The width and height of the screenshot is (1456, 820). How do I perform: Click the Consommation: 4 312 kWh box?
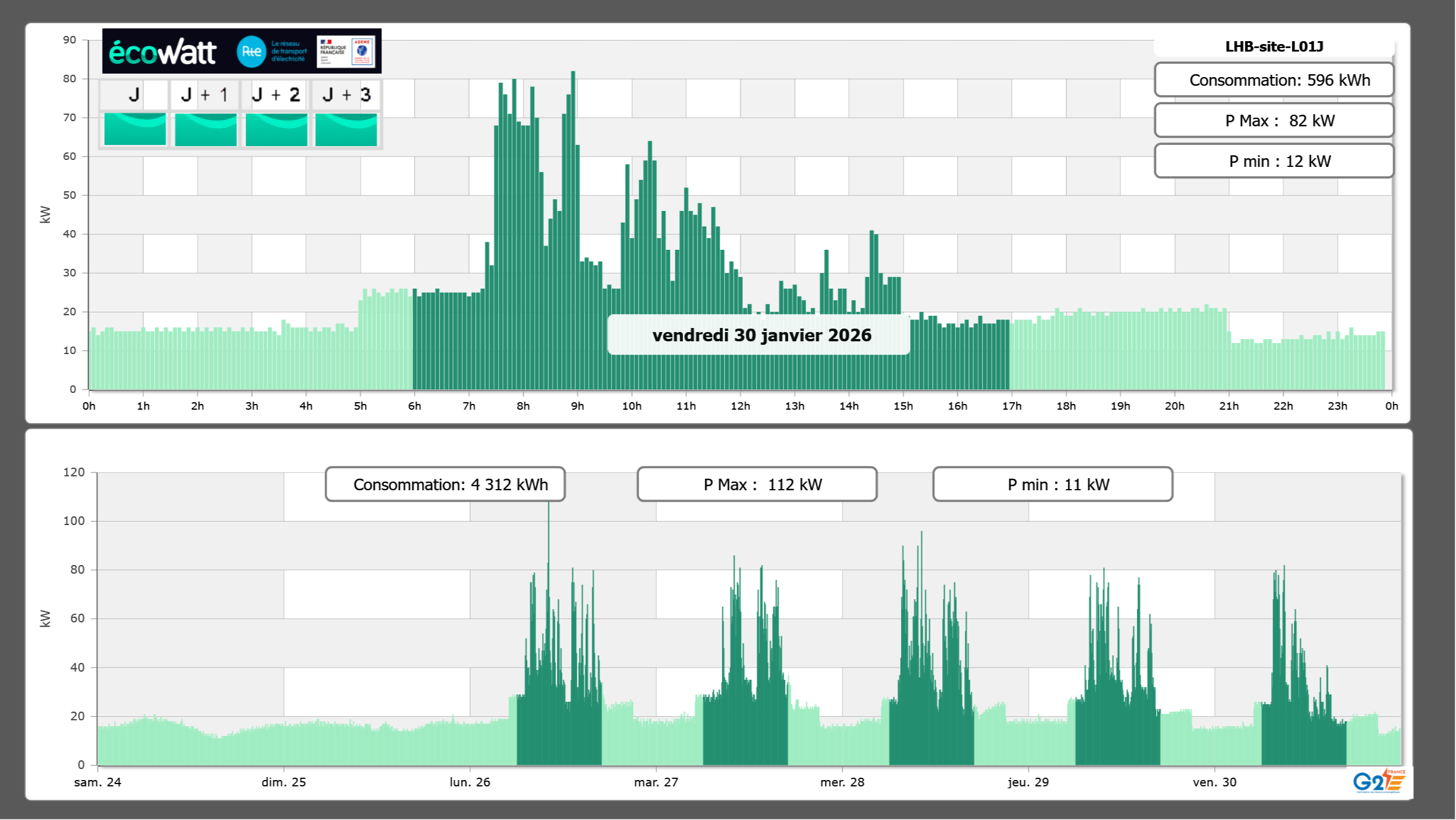click(x=445, y=484)
